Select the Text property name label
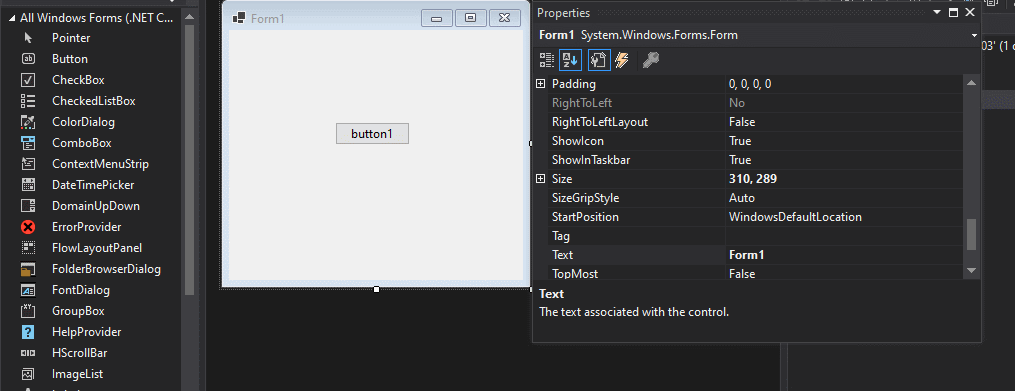1015x391 pixels. (563, 255)
